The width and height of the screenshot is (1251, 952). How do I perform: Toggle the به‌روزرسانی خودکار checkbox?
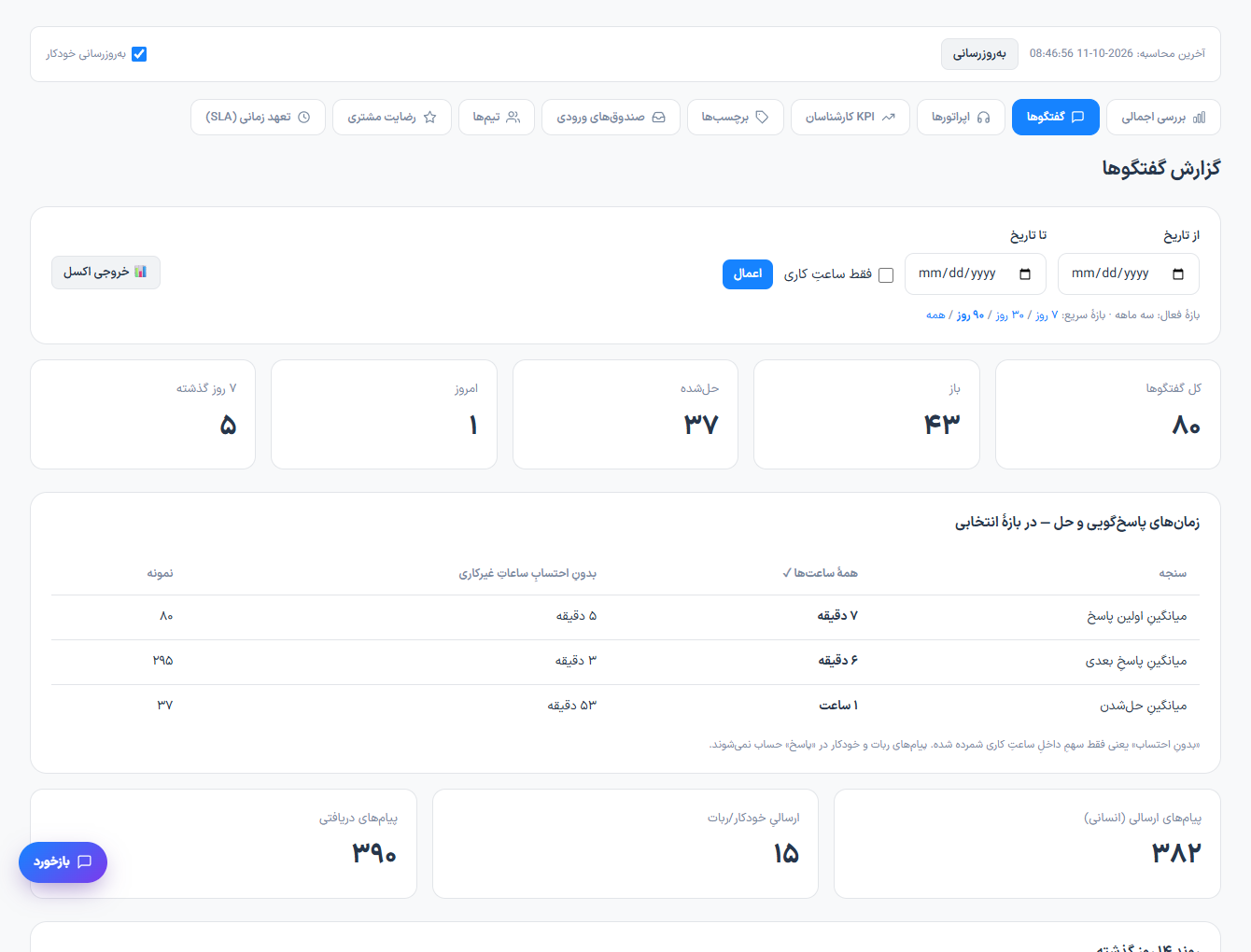click(139, 54)
